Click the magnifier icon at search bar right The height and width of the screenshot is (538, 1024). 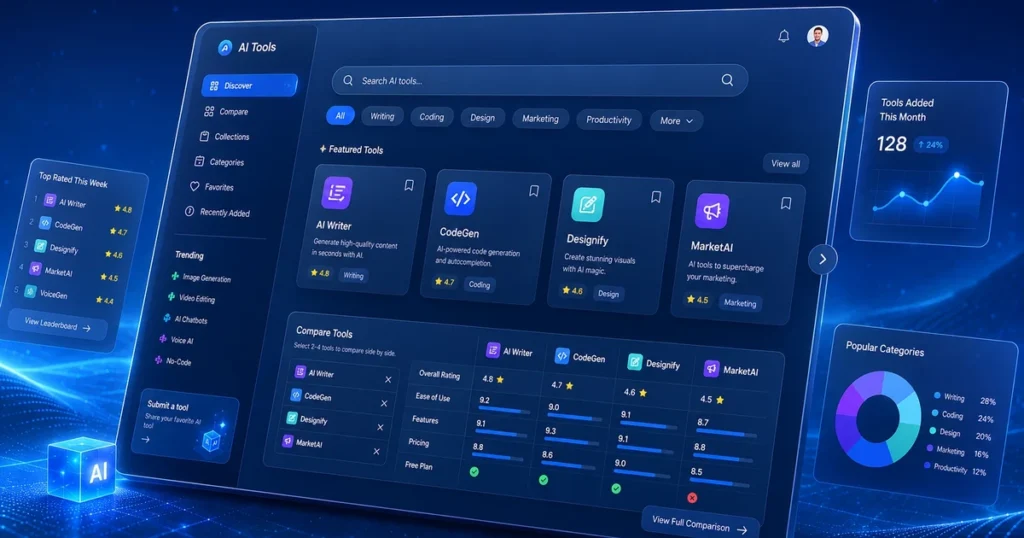click(727, 80)
